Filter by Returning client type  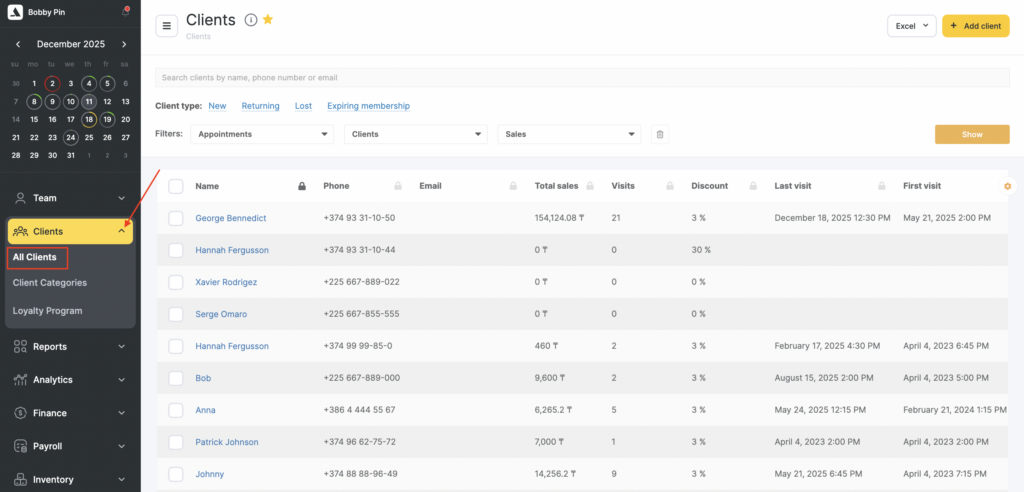(260, 106)
